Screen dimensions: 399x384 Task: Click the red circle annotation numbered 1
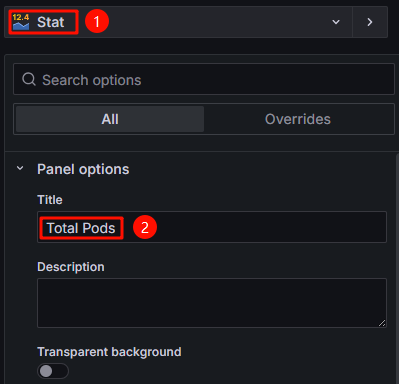(97, 21)
